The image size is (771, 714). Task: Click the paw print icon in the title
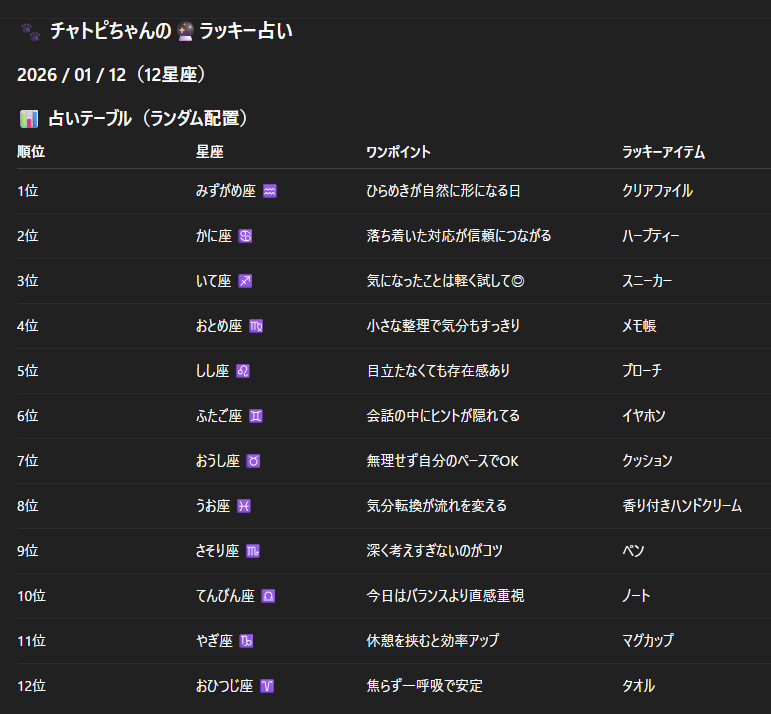tap(30, 32)
